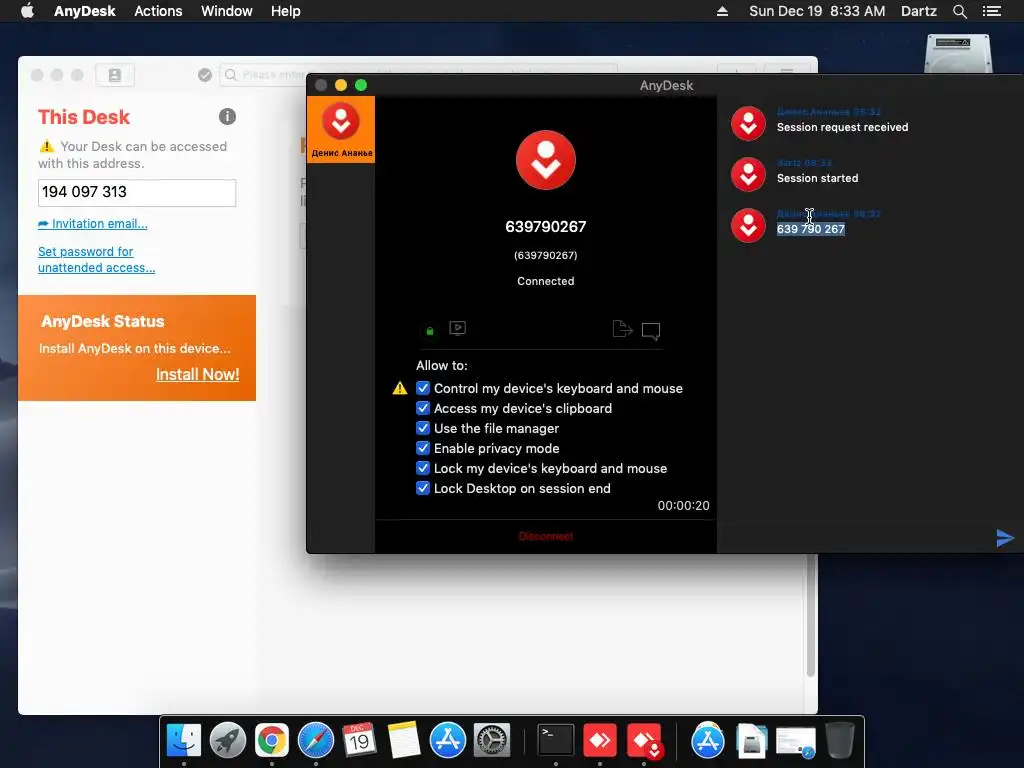Open the Dartz user menu

coord(918,11)
